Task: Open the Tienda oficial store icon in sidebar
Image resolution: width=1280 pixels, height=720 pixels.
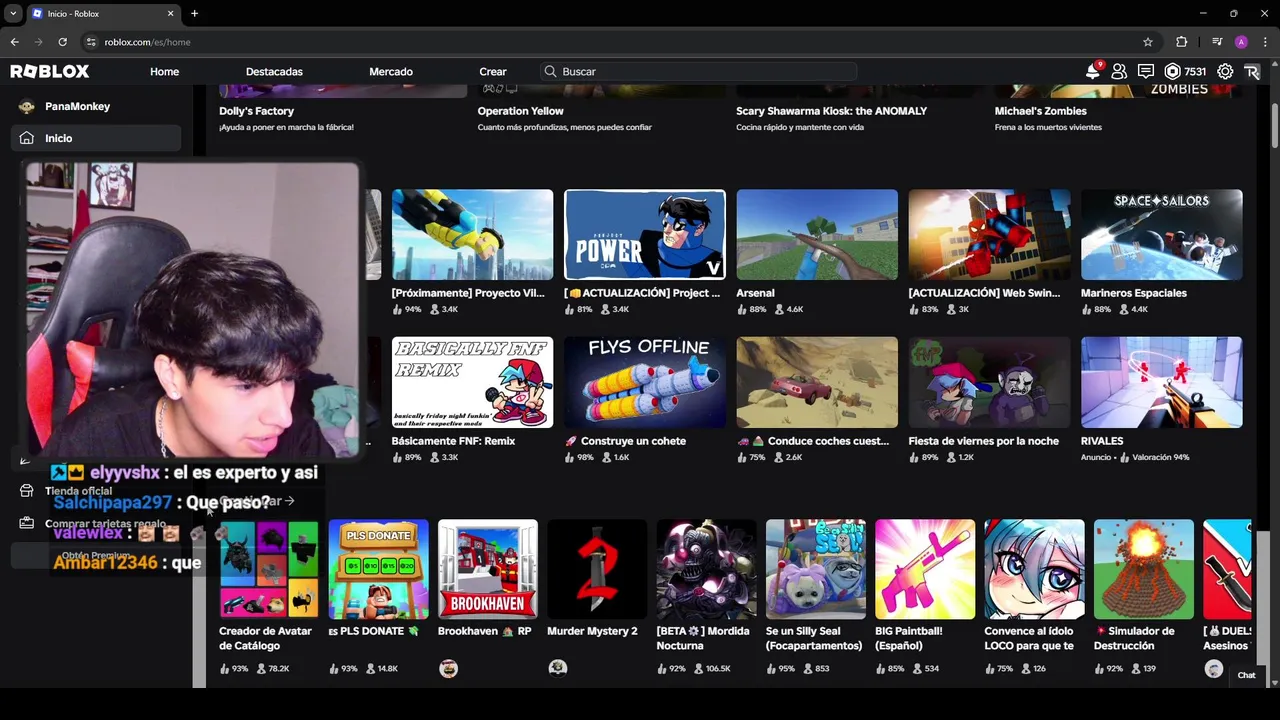Action: point(26,491)
